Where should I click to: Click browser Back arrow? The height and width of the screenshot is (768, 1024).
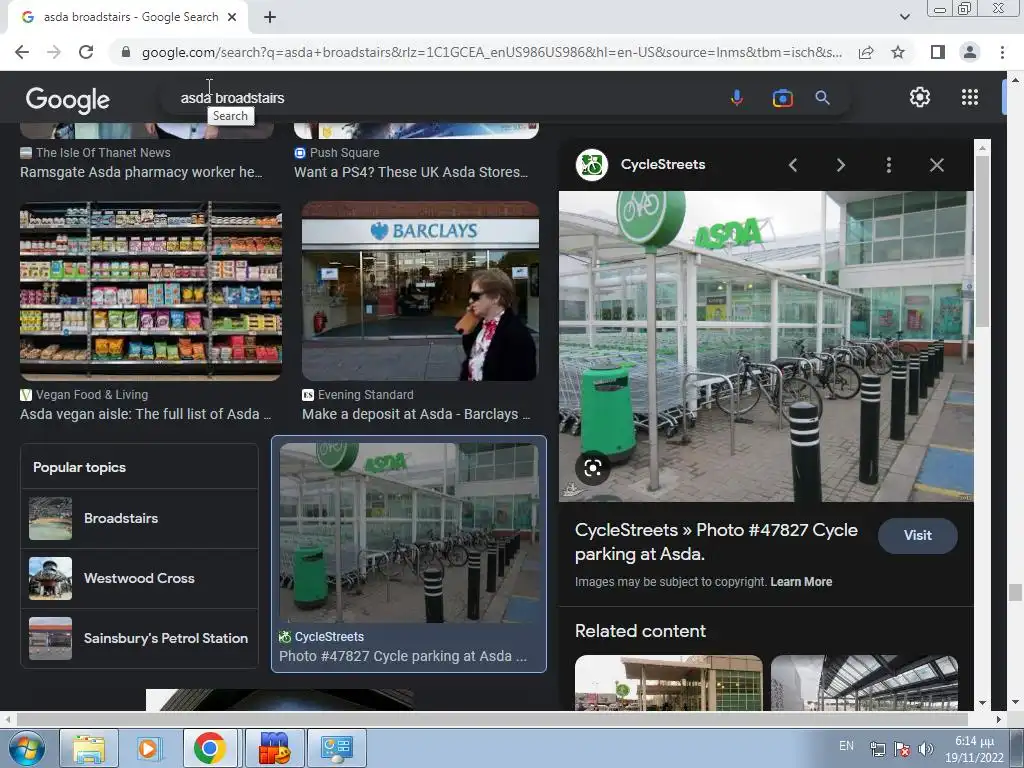pyautogui.click(x=22, y=52)
